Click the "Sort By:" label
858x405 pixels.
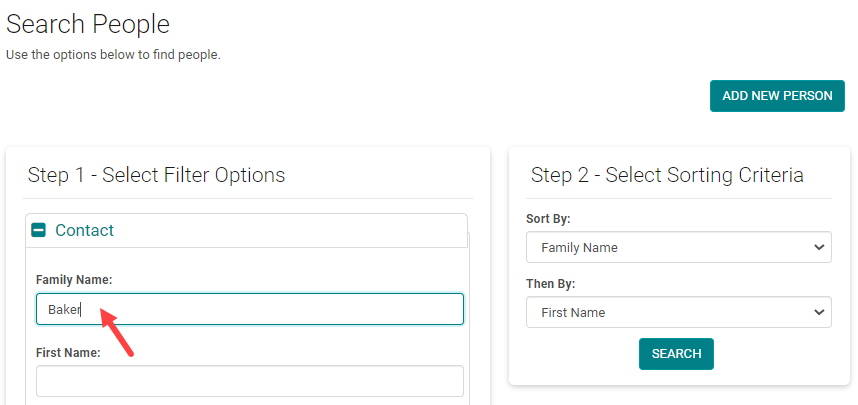[x=548, y=219]
